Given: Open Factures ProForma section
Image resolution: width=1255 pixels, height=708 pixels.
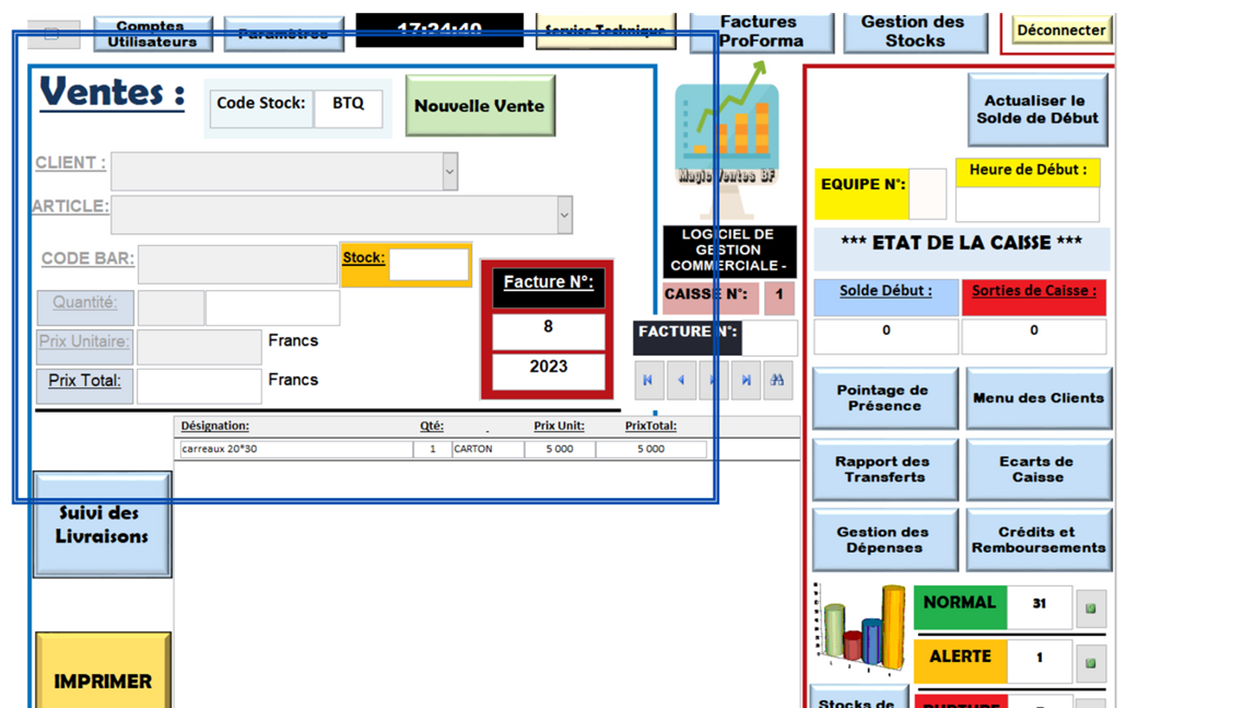Looking at the screenshot, I should [761, 32].
